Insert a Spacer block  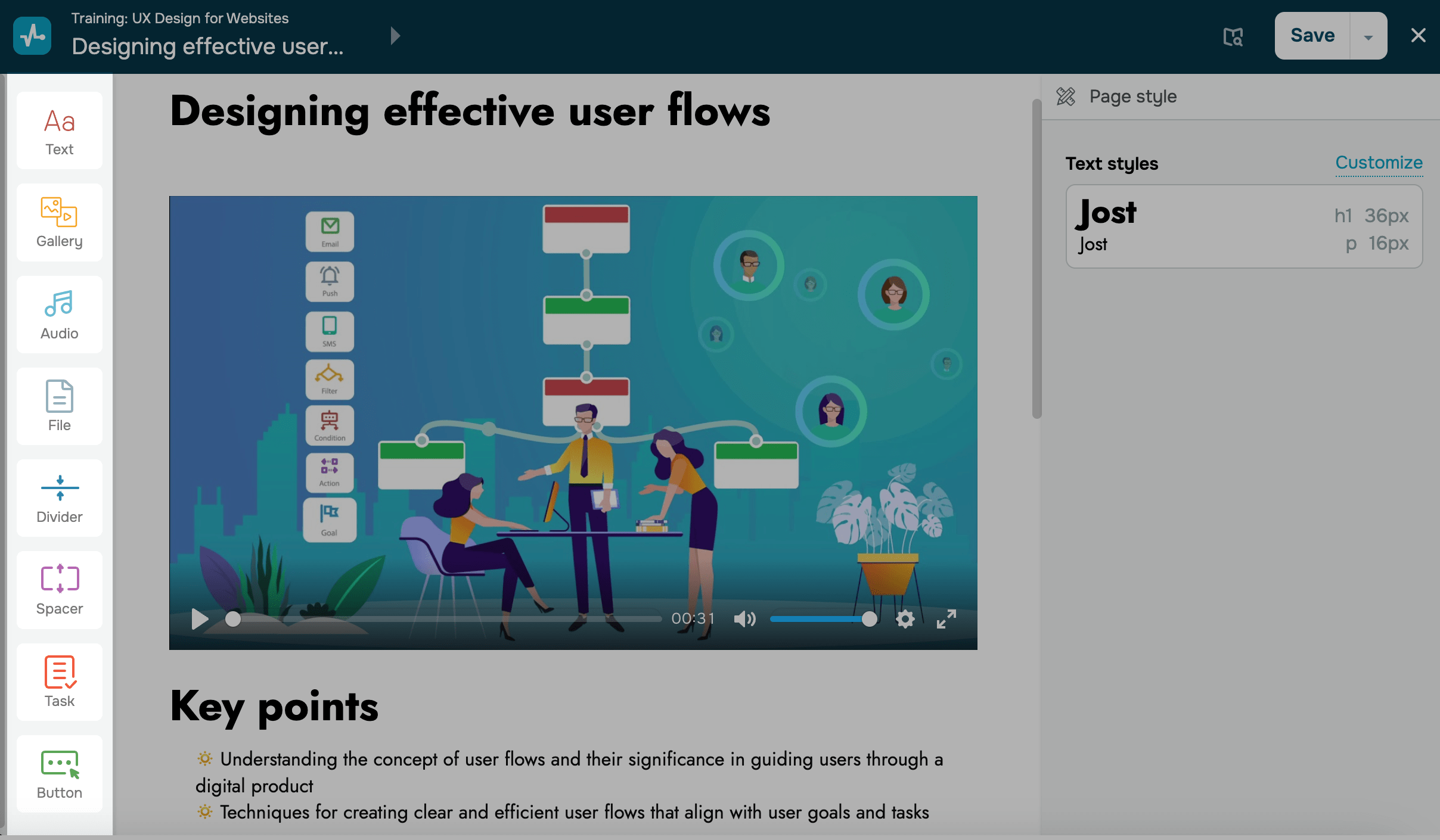pyautogui.click(x=60, y=590)
